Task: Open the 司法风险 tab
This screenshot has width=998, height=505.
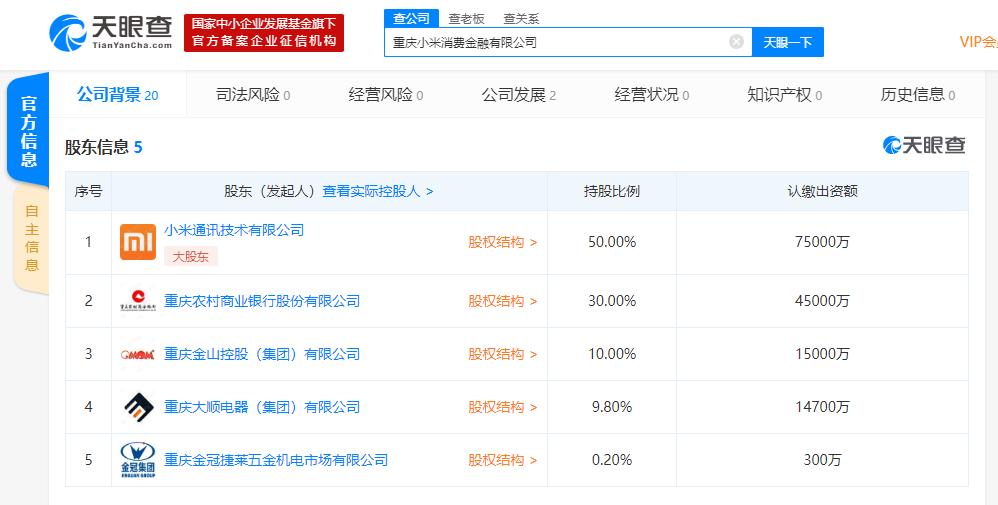Action: (x=253, y=95)
